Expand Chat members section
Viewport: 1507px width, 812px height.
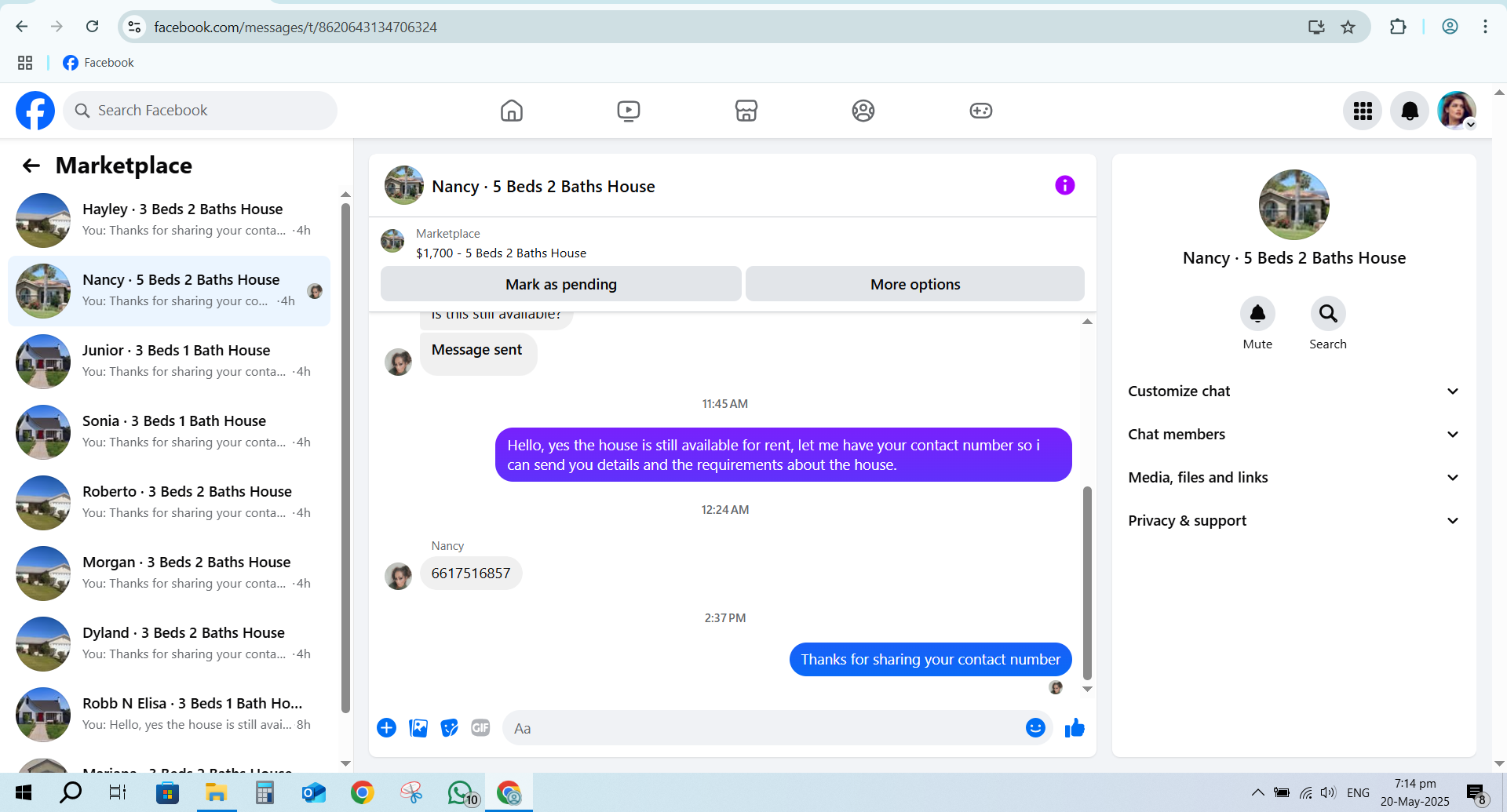(x=1294, y=435)
